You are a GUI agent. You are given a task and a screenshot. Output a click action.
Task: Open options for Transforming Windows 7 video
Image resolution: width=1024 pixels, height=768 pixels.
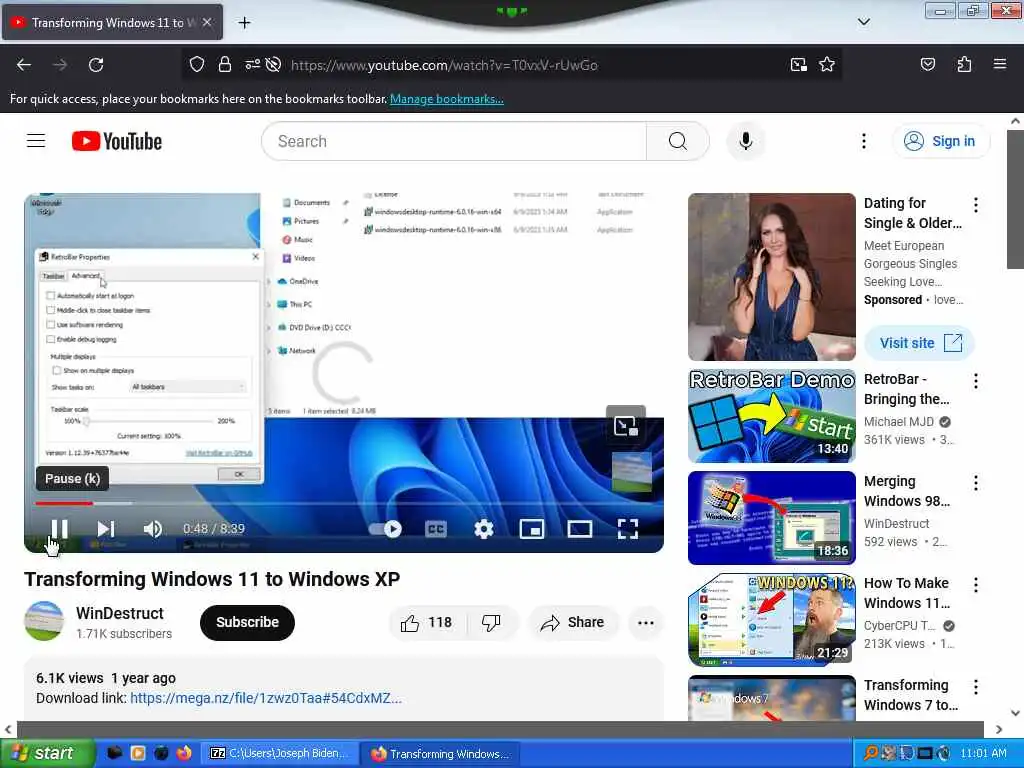(x=976, y=686)
